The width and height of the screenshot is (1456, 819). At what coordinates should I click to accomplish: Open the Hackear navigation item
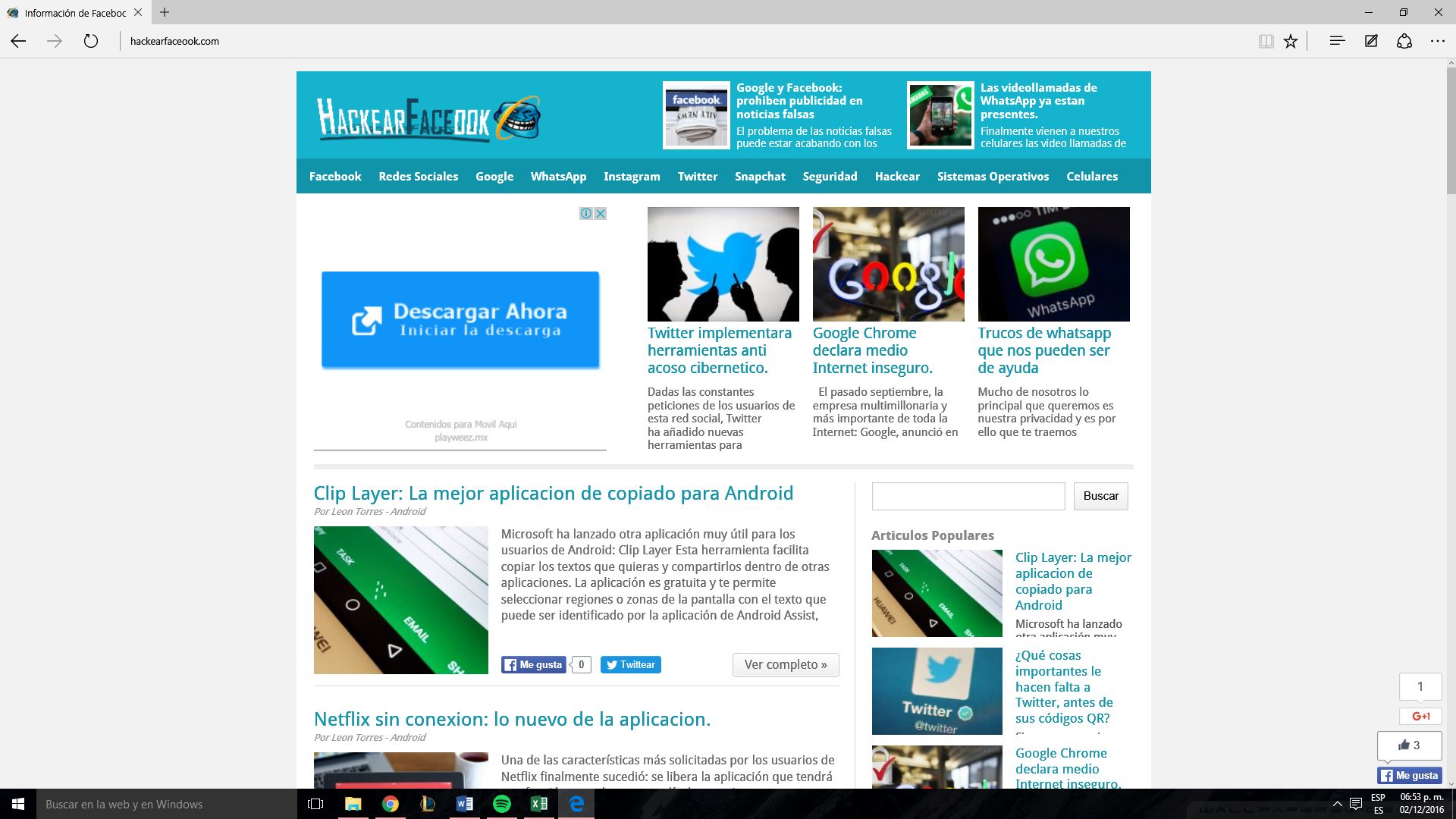pyautogui.click(x=897, y=176)
